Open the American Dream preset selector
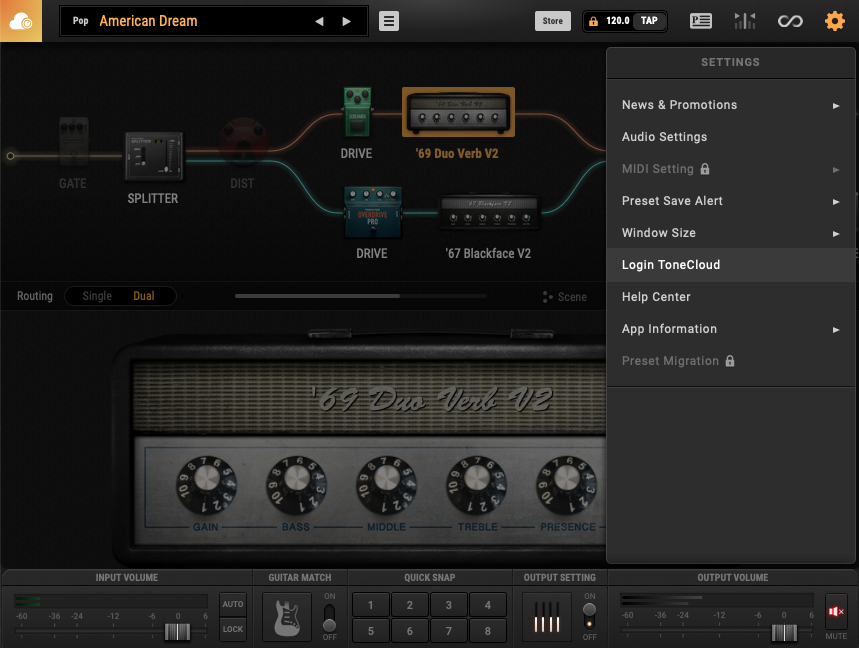 pos(148,21)
